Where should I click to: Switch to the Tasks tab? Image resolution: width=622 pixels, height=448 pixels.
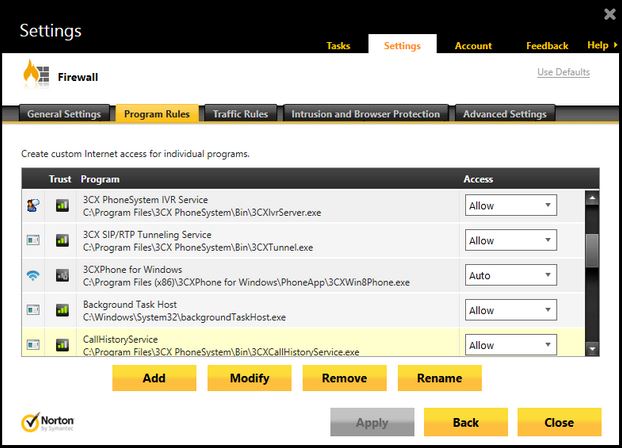(x=338, y=46)
